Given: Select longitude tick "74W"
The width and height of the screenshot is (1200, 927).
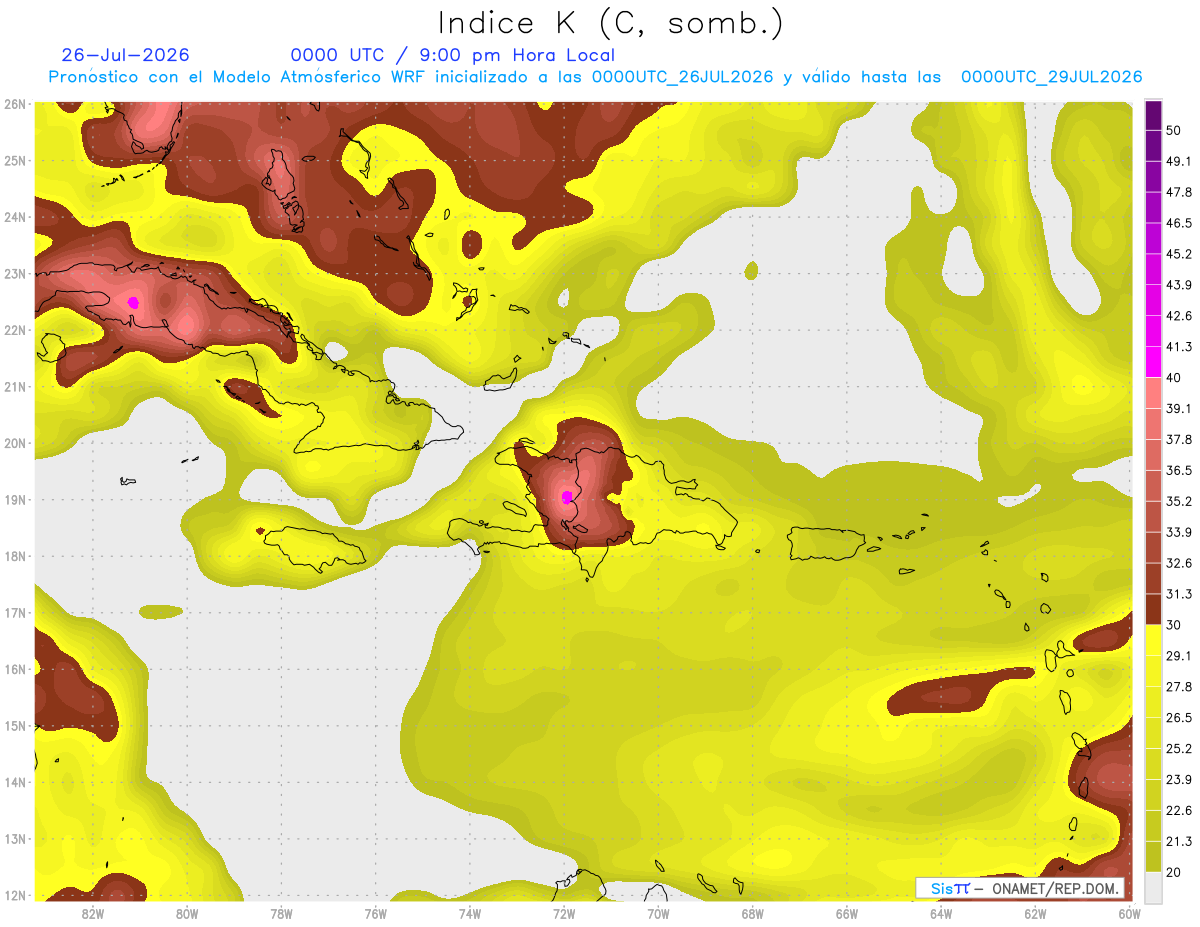Looking at the screenshot, I should [x=470, y=913].
